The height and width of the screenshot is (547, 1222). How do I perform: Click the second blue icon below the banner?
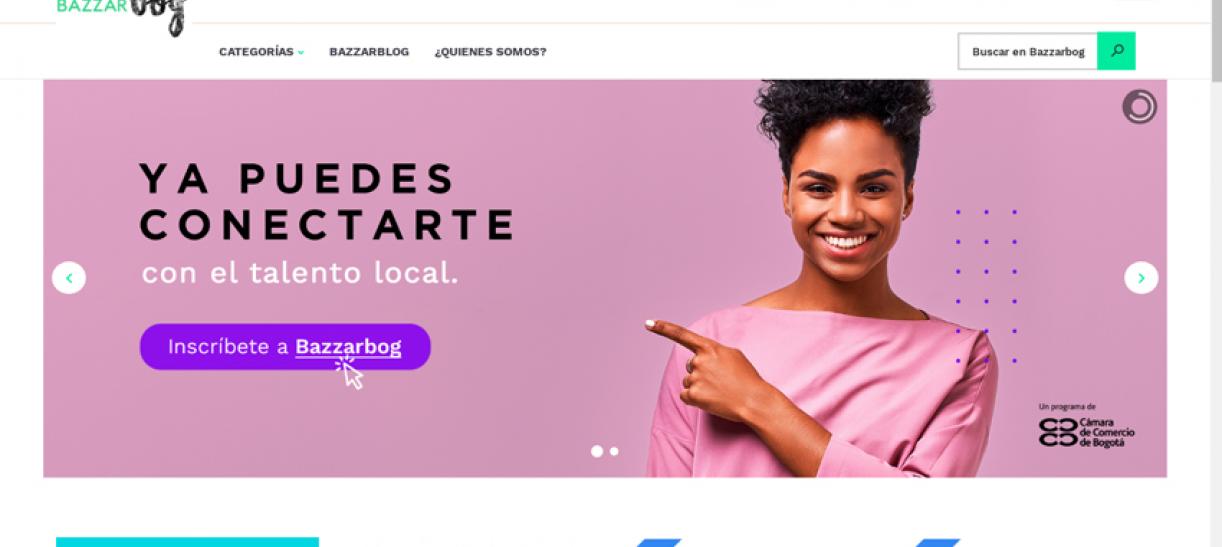936,543
